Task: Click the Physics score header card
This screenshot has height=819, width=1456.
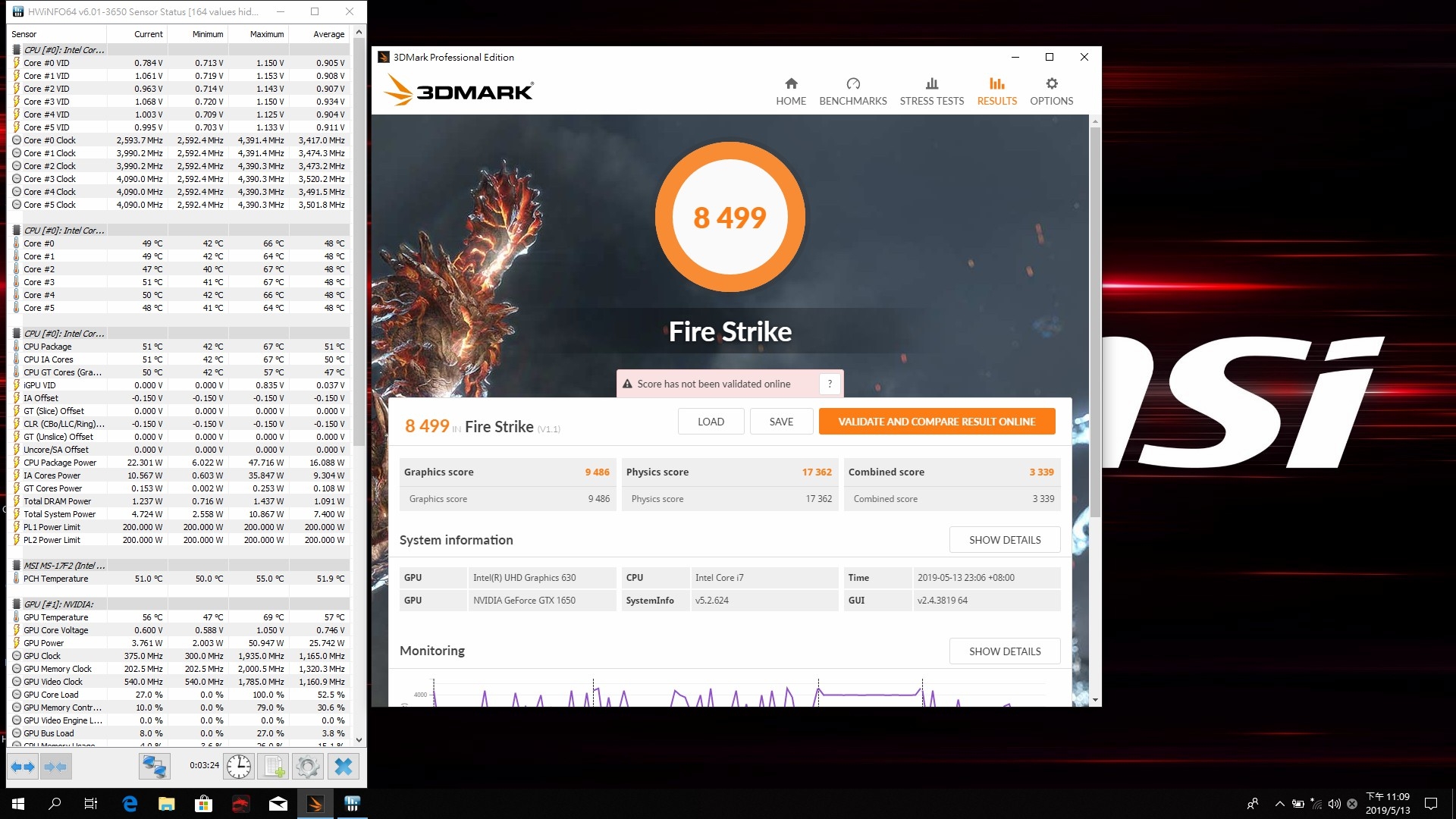Action: [x=730, y=472]
